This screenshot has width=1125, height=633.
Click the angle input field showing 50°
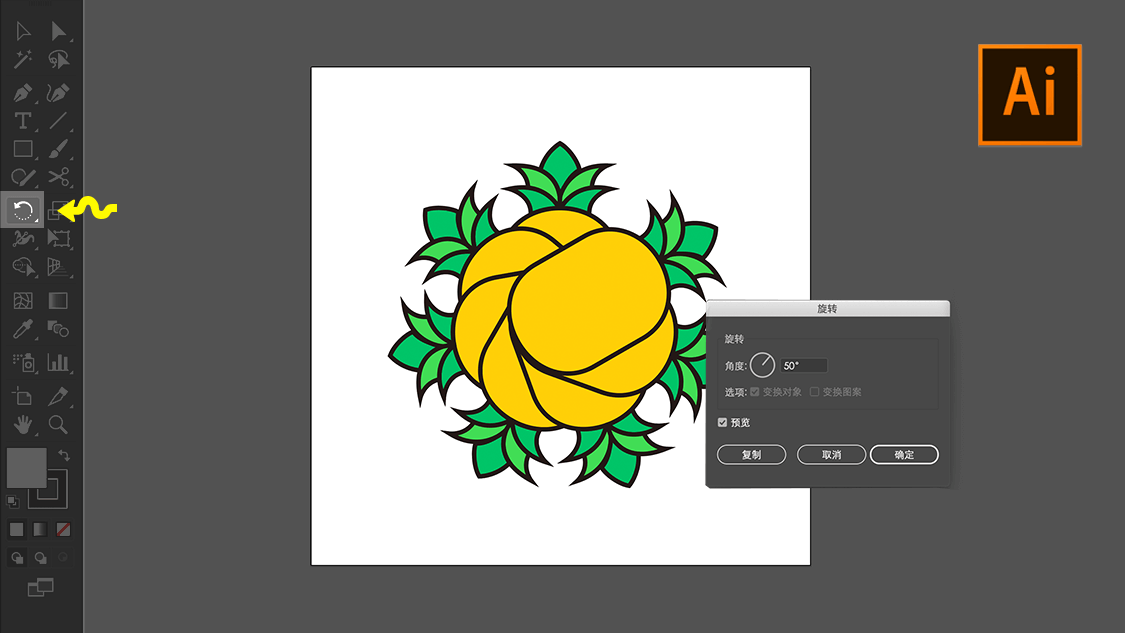point(803,366)
